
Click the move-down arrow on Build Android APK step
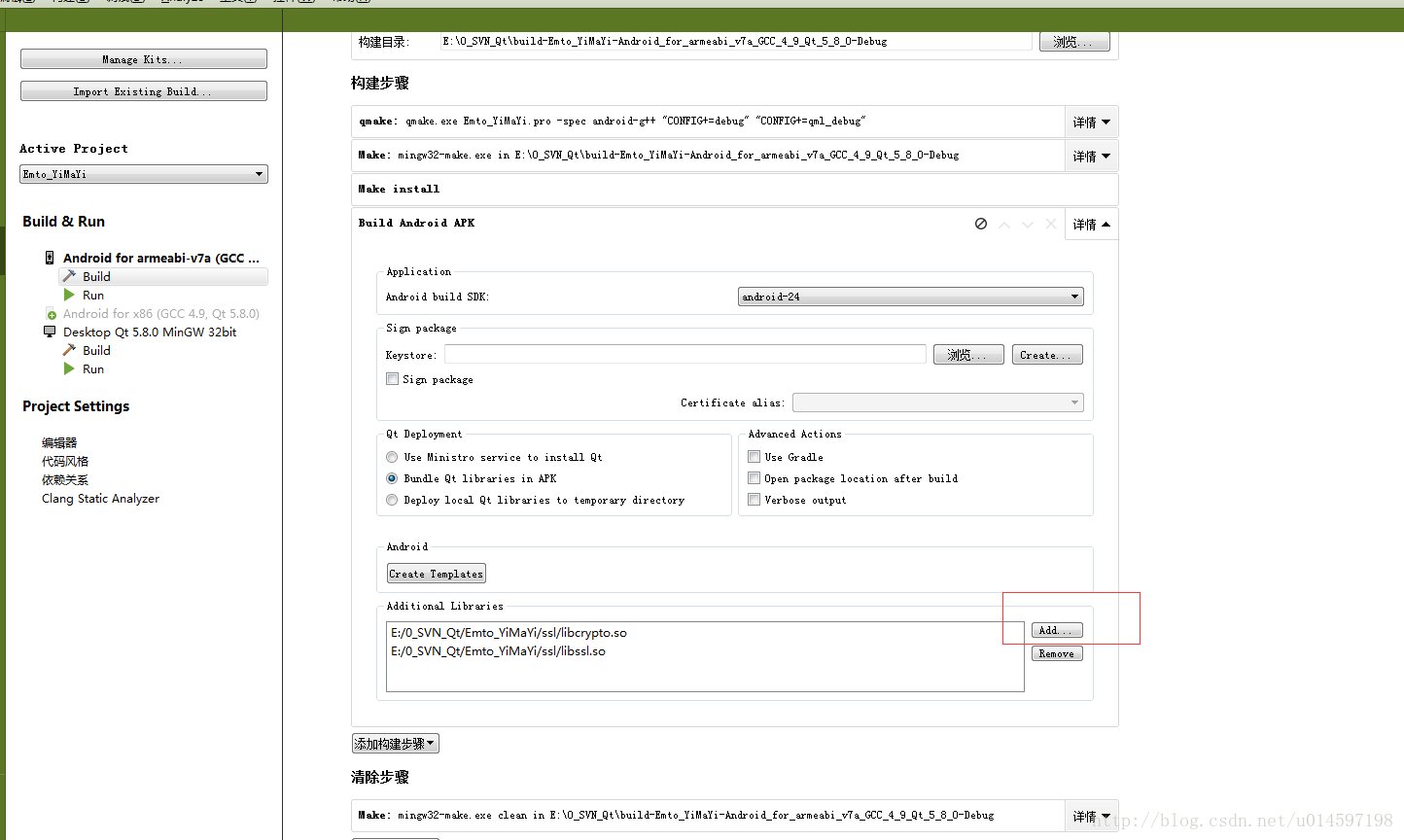click(x=1028, y=224)
